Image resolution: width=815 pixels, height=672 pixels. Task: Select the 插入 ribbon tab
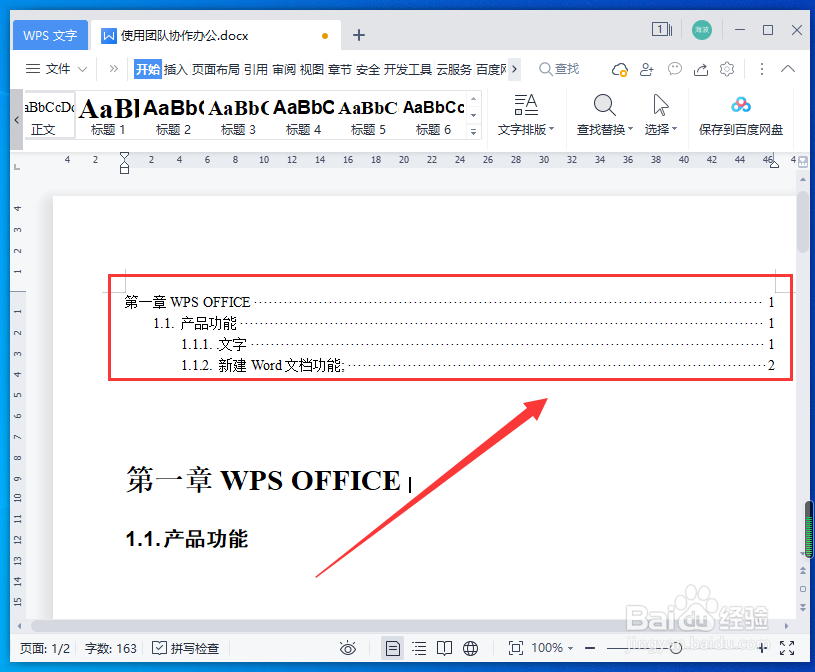coord(176,69)
